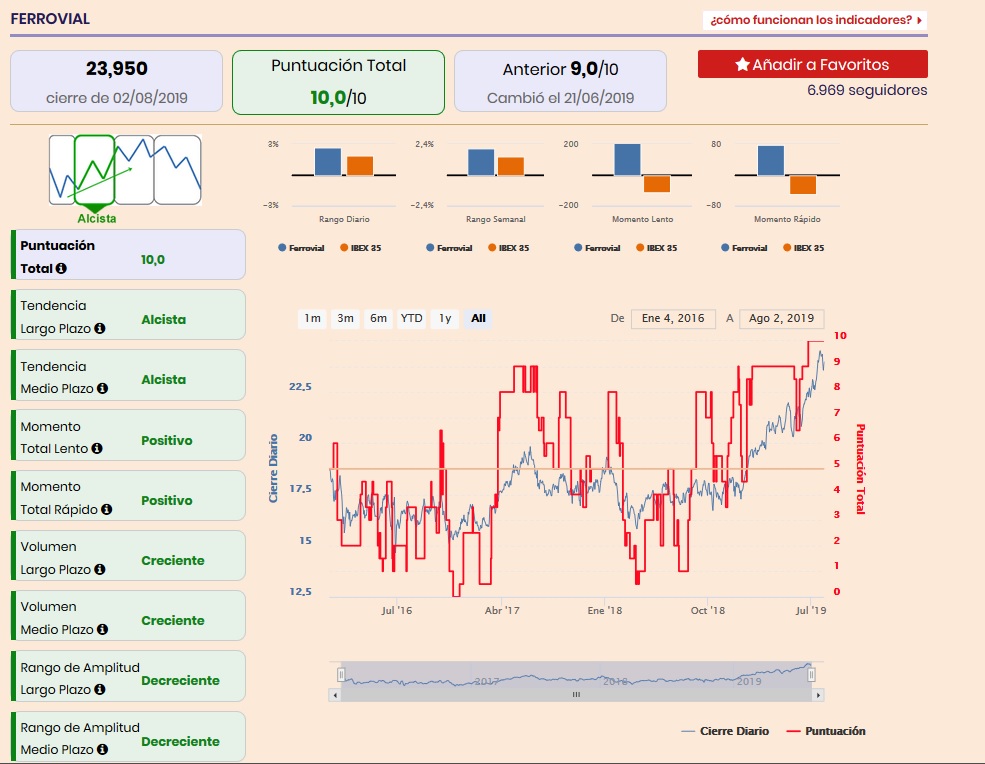Toggle IBEX 35 legend in Momento Lento chart
The image size is (985, 764).
[656, 248]
